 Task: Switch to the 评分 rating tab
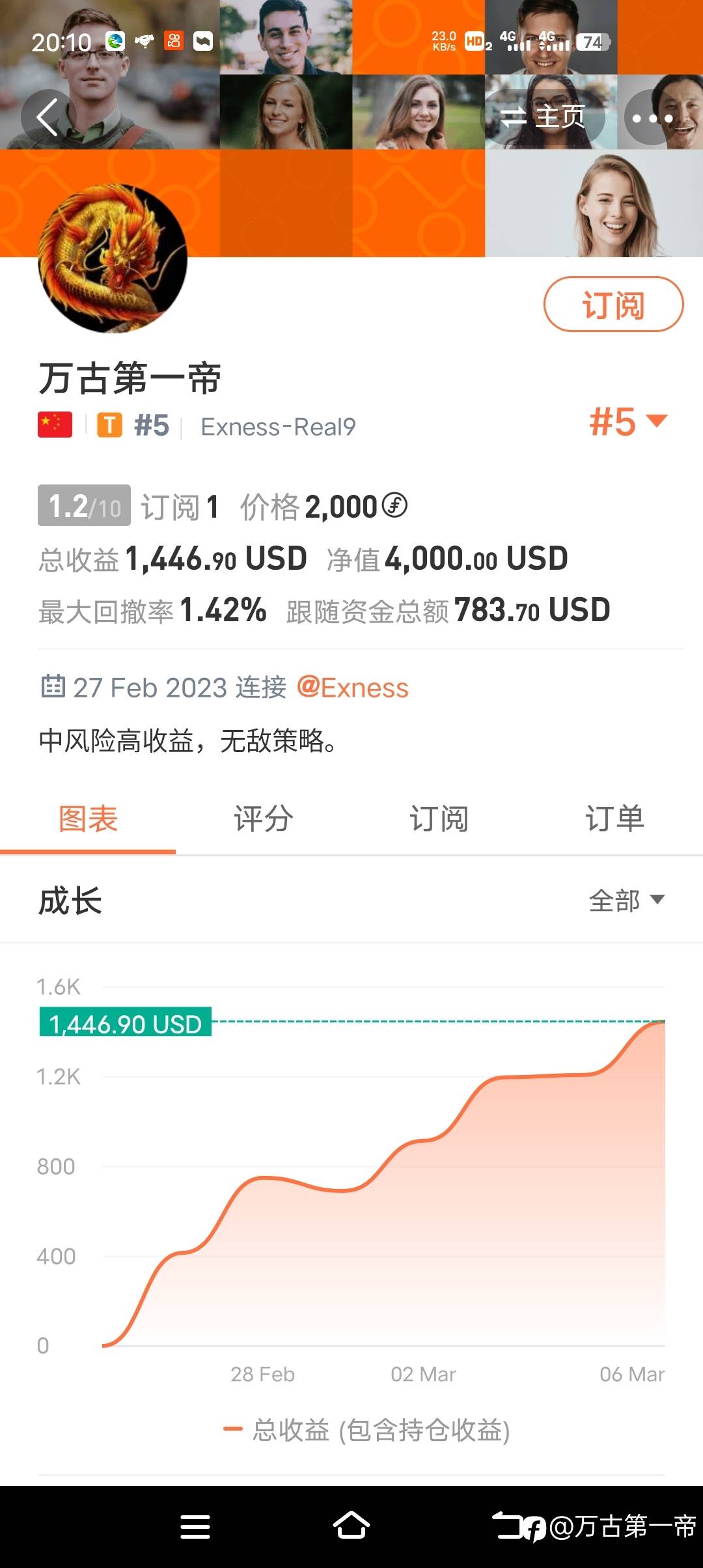264,819
